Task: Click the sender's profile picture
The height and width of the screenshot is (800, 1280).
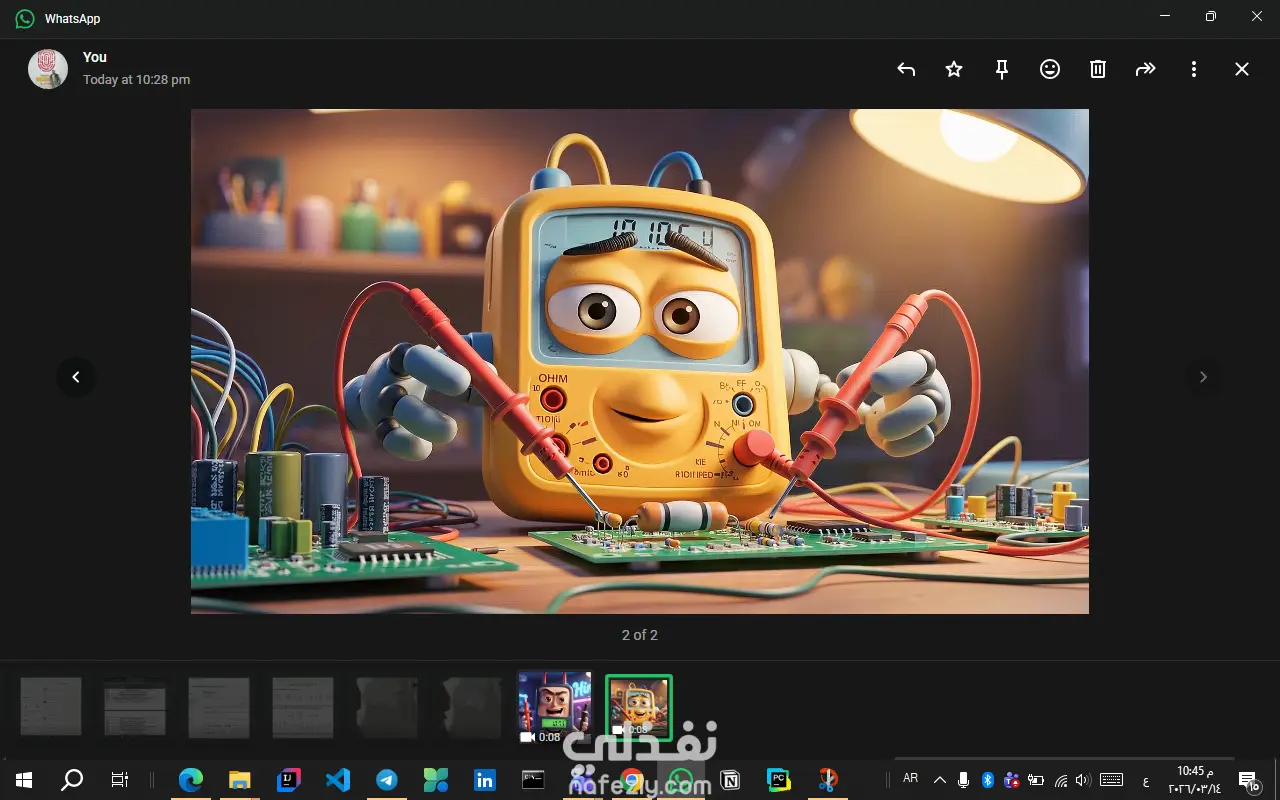Action: click(x=48, y=69)
